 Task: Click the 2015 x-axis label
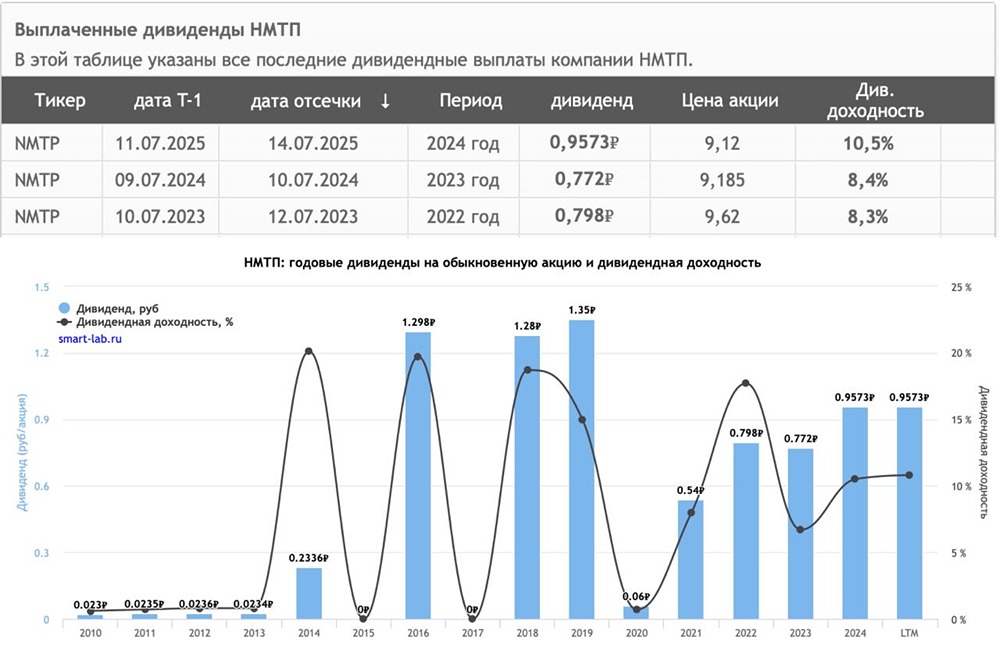pos(364,633)
